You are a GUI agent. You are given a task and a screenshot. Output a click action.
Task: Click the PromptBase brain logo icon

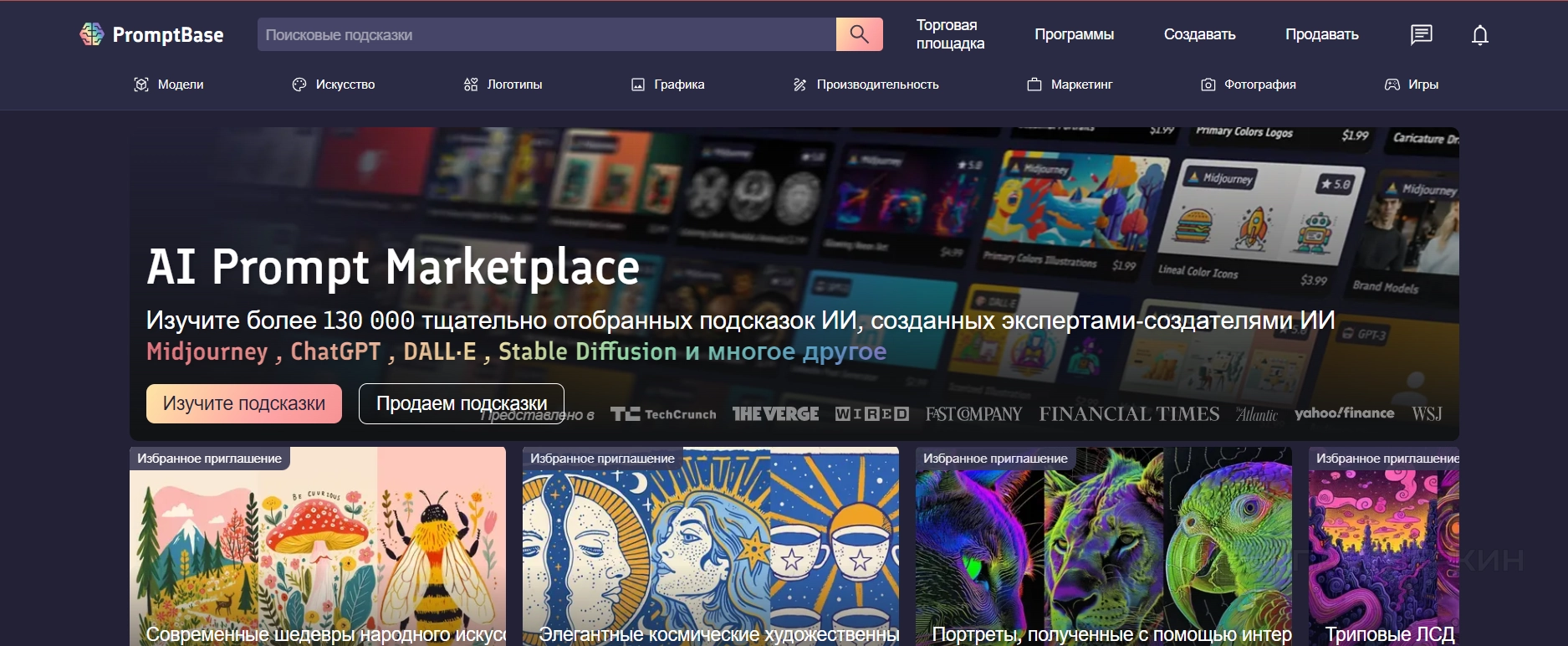(91, 34)
